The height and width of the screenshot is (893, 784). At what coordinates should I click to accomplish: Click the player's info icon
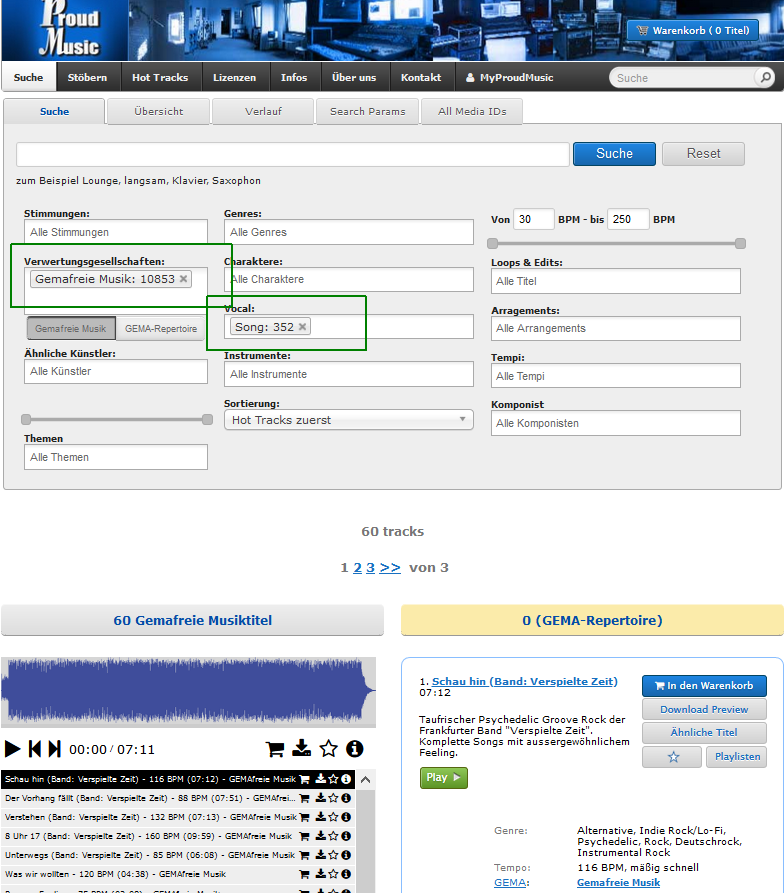355,748
